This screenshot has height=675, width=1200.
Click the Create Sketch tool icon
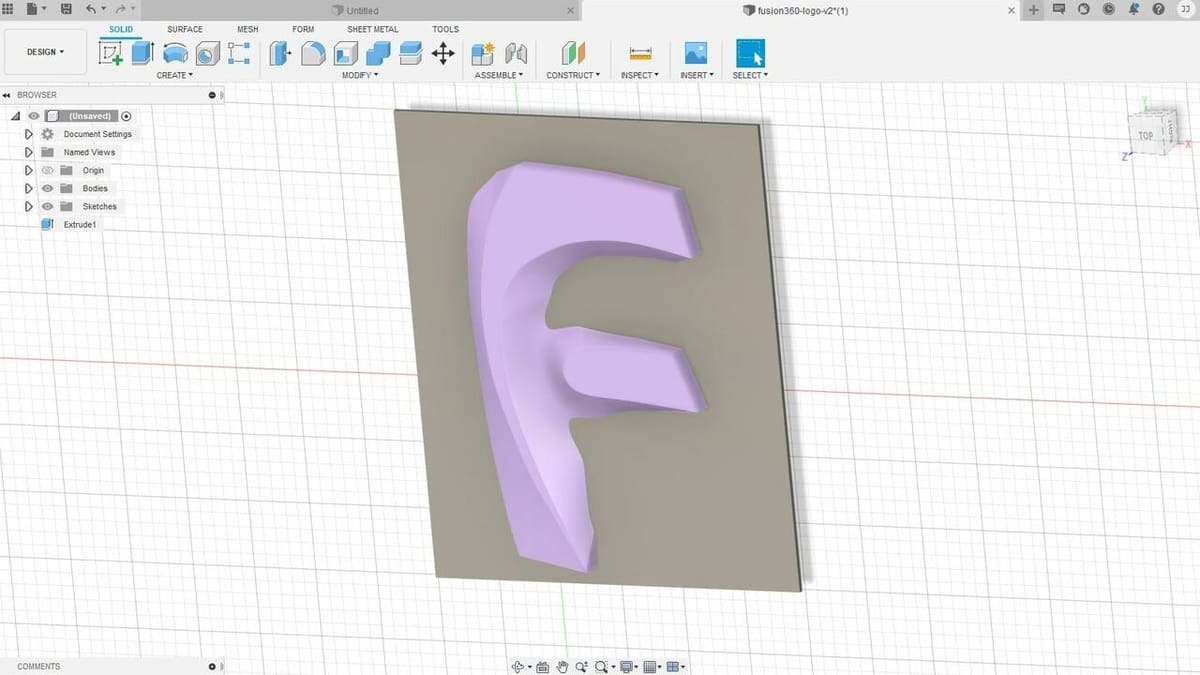coord(111,53)
